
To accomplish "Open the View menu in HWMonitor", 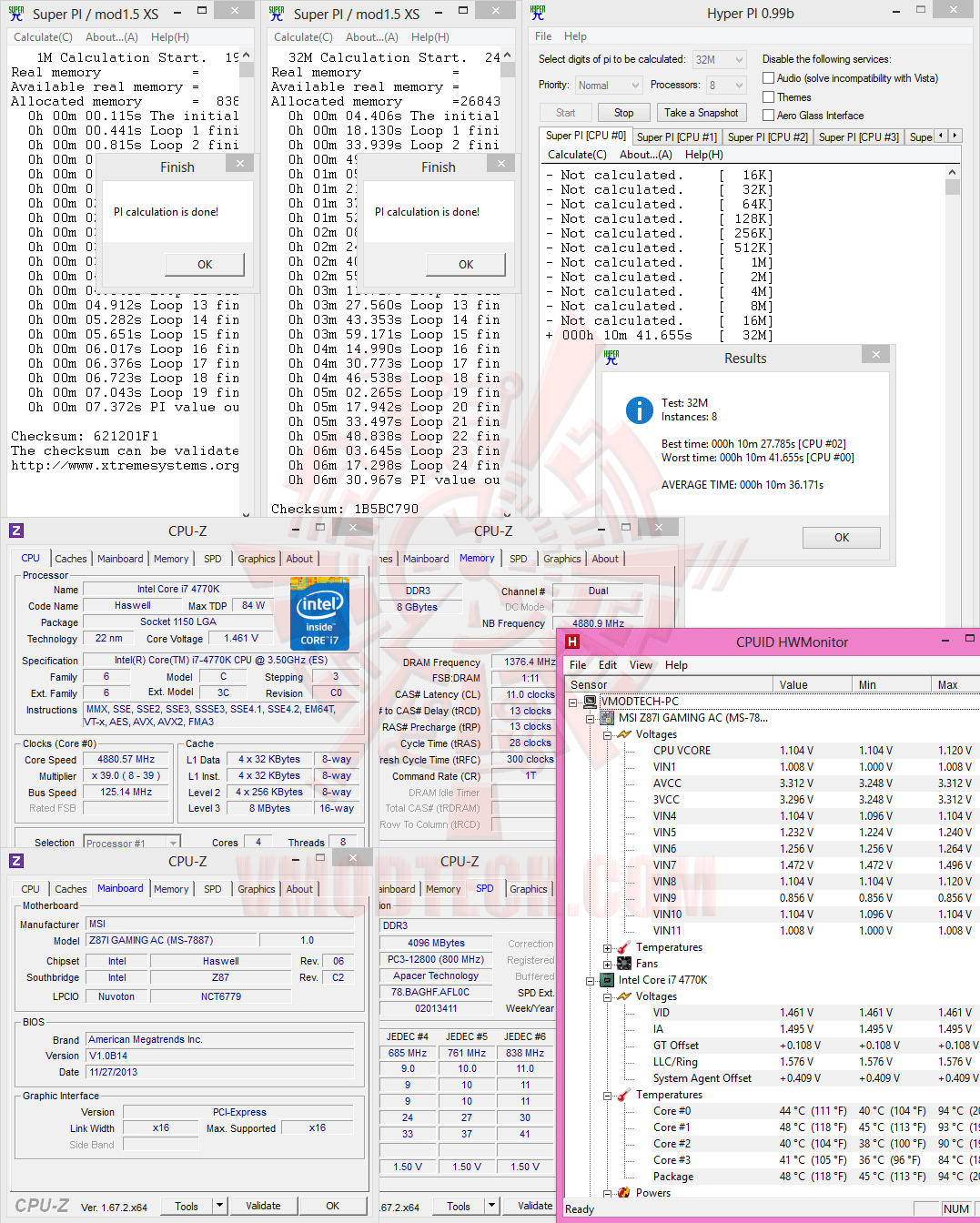I will (641, 665).
